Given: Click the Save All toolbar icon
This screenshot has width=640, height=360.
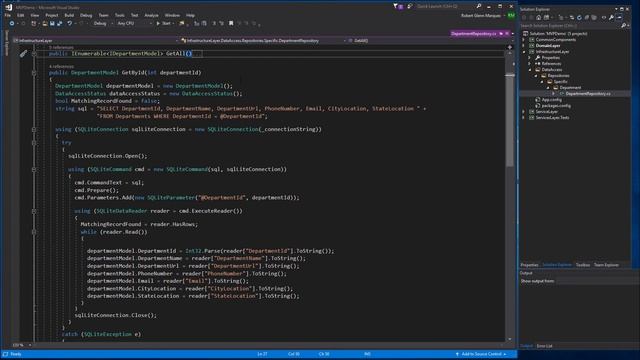Looking at the screenshot, I should coord(60,24).
